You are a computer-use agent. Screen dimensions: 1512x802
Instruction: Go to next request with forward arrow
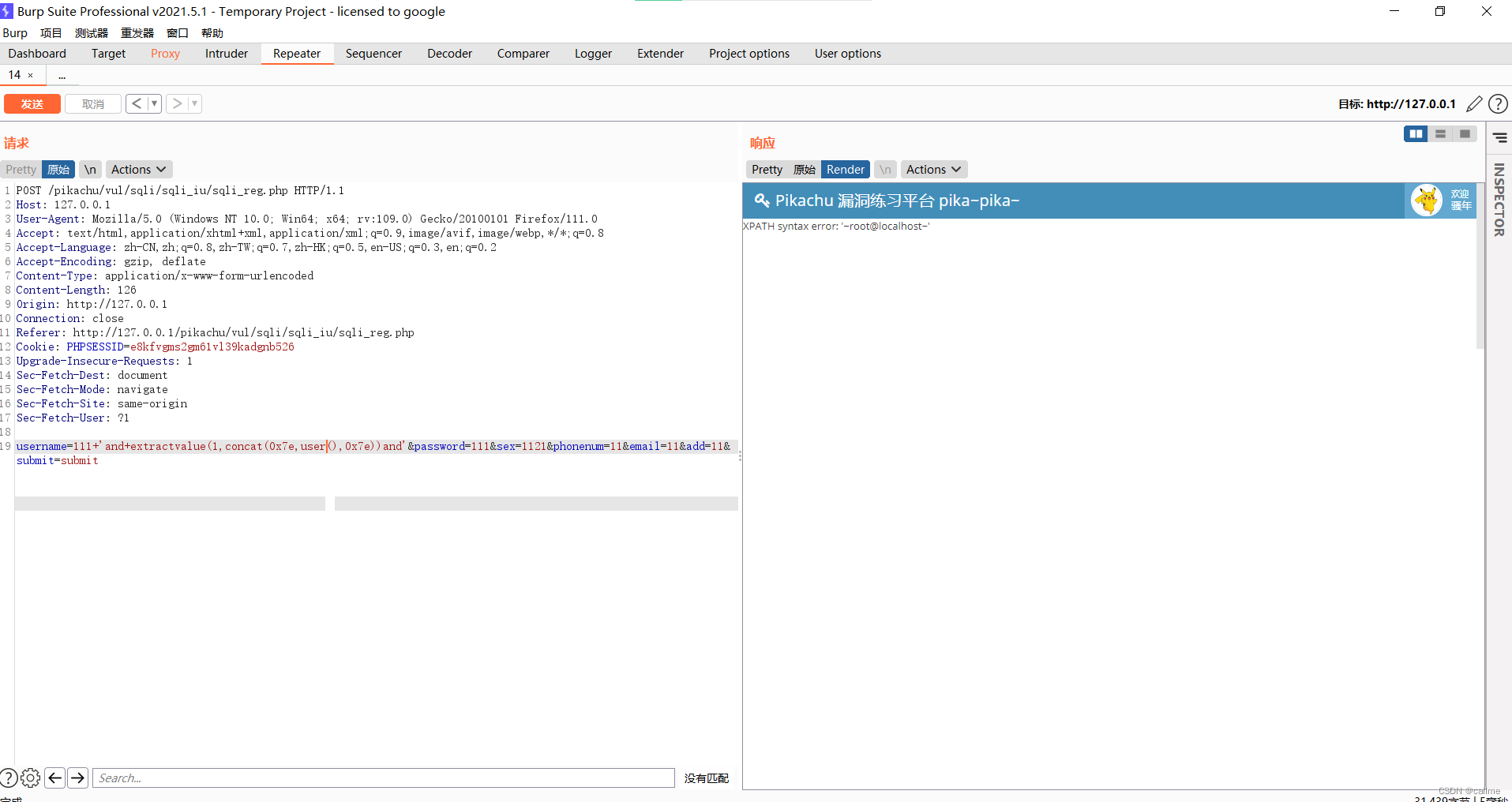pyautogui.click(x=177, y=103)
